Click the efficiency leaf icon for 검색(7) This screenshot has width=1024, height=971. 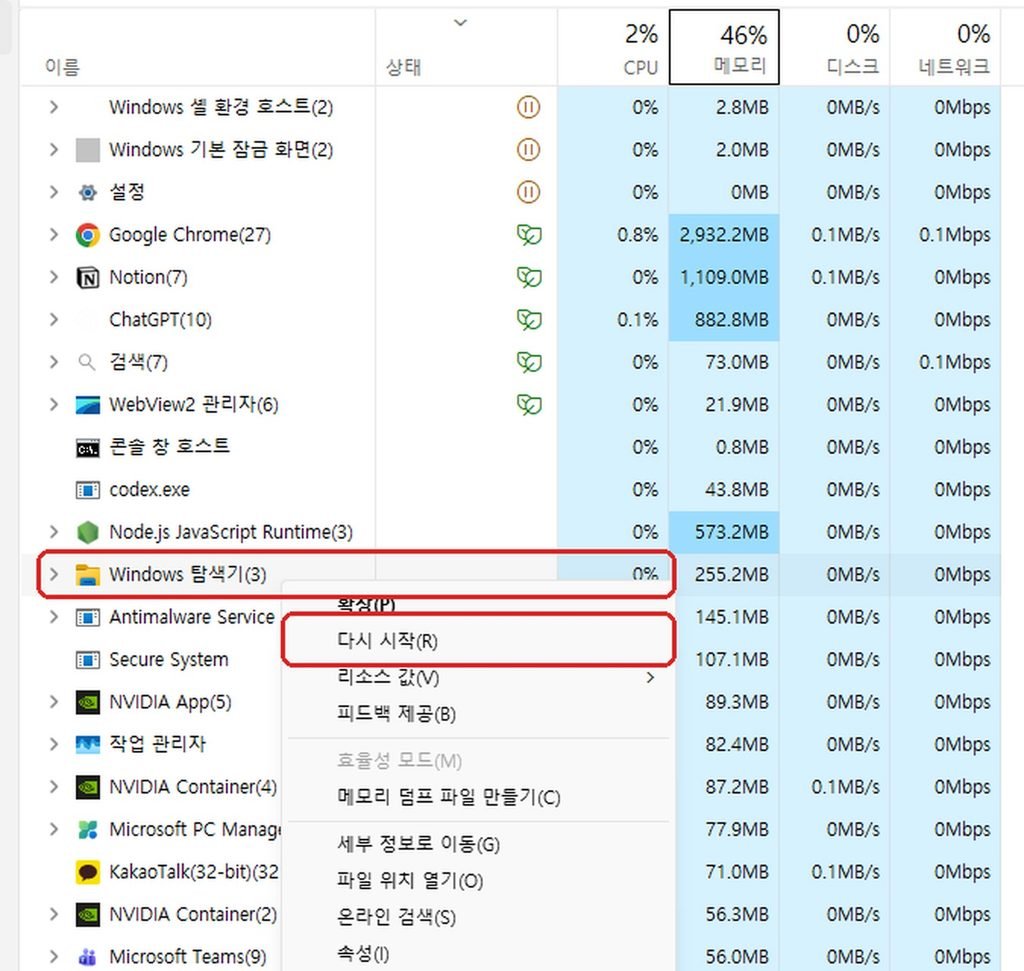tap(529, 362)
